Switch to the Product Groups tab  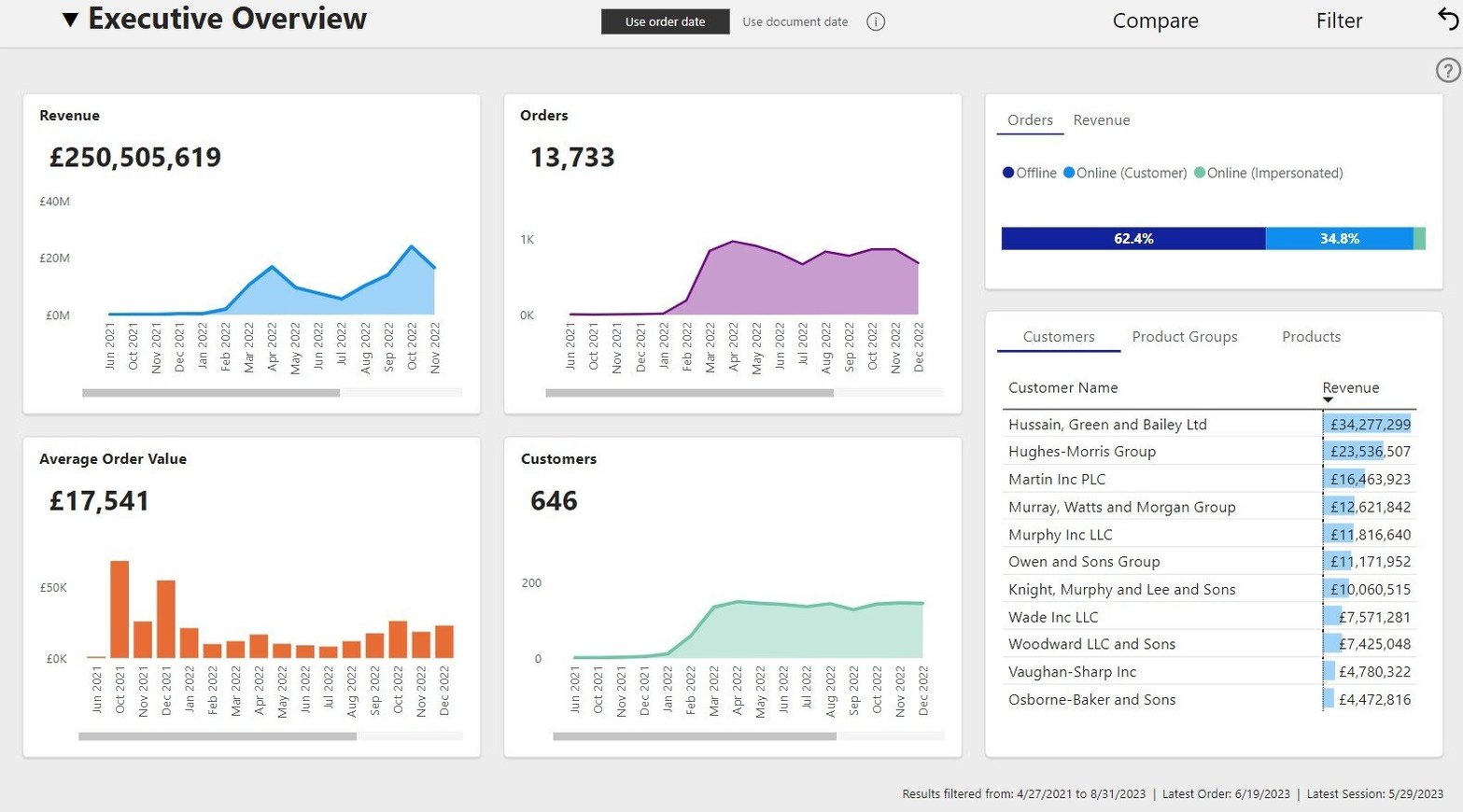point(1184,336)
